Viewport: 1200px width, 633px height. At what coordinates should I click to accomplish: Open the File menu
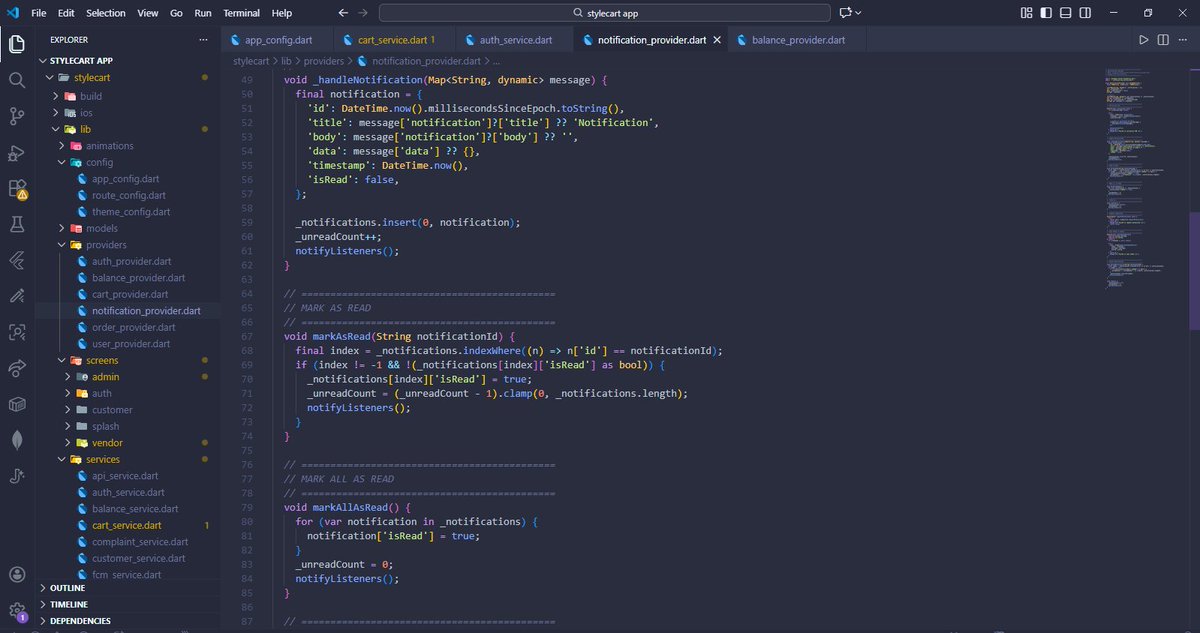39,13
